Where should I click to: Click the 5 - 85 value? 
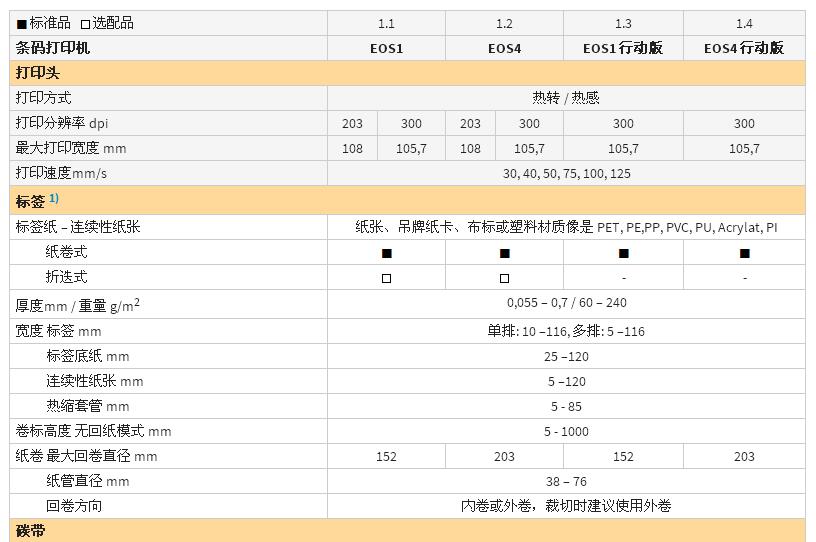coord(566,407)
